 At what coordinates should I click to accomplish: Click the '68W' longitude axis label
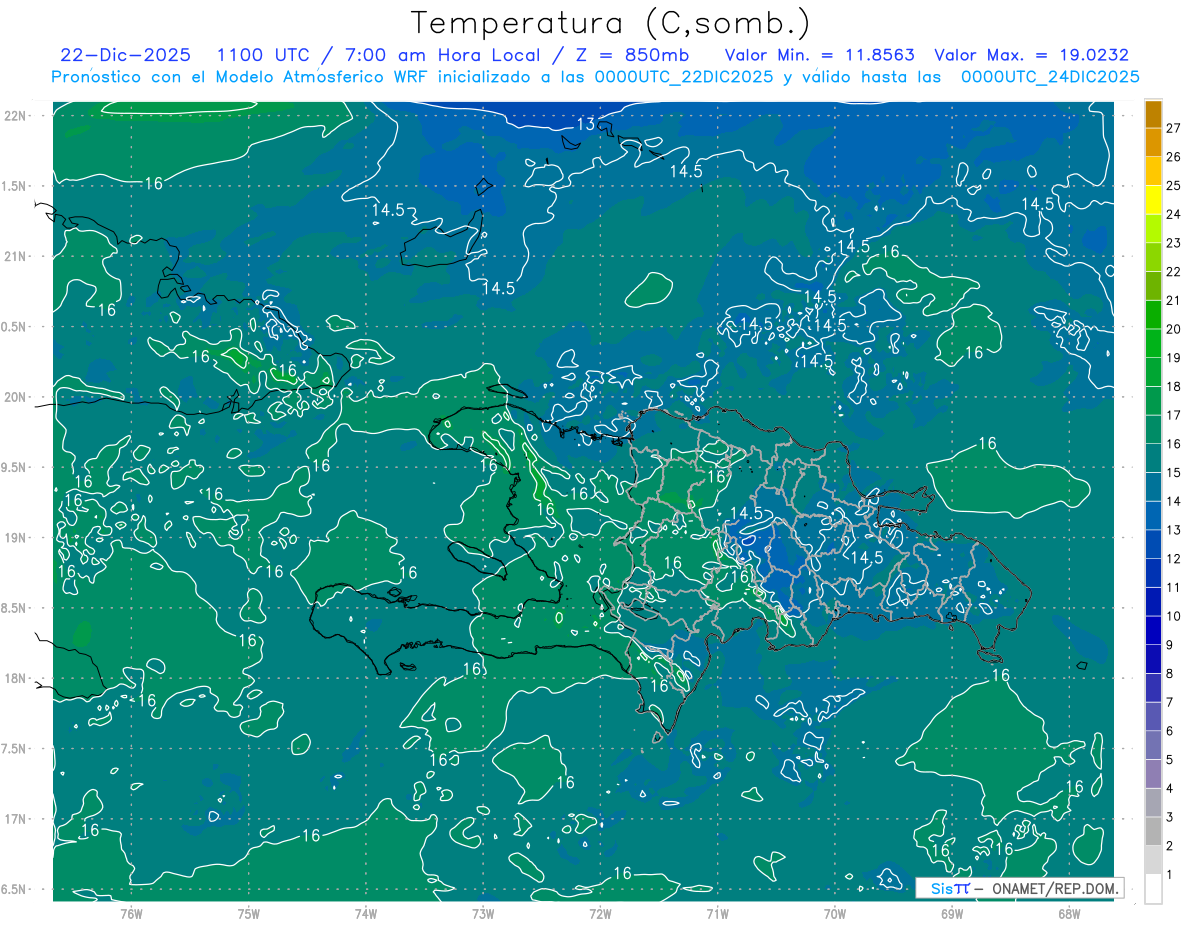pos(1069,913)
